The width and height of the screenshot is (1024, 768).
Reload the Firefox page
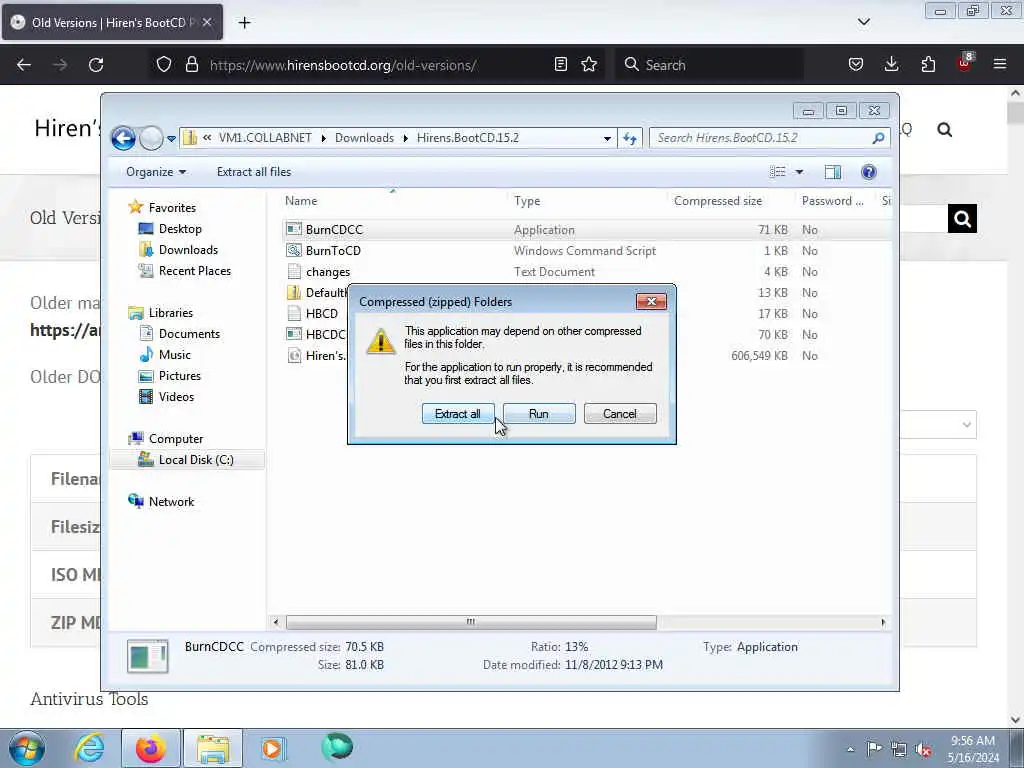pos(96,65)
